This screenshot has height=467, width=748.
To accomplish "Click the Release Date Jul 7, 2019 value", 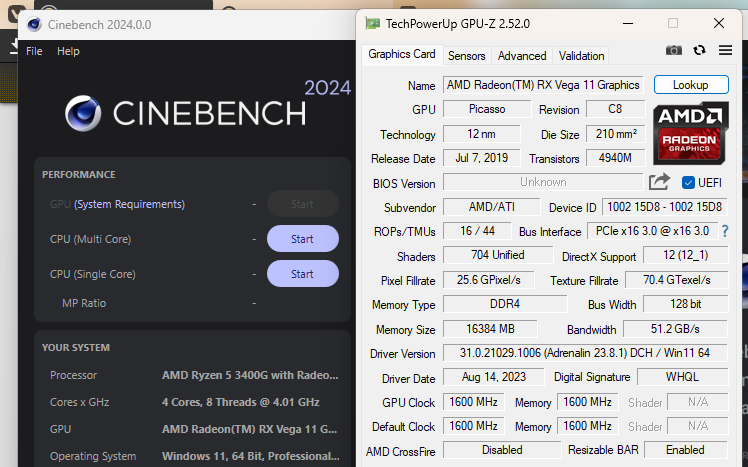I will click(x=481, y=158).
